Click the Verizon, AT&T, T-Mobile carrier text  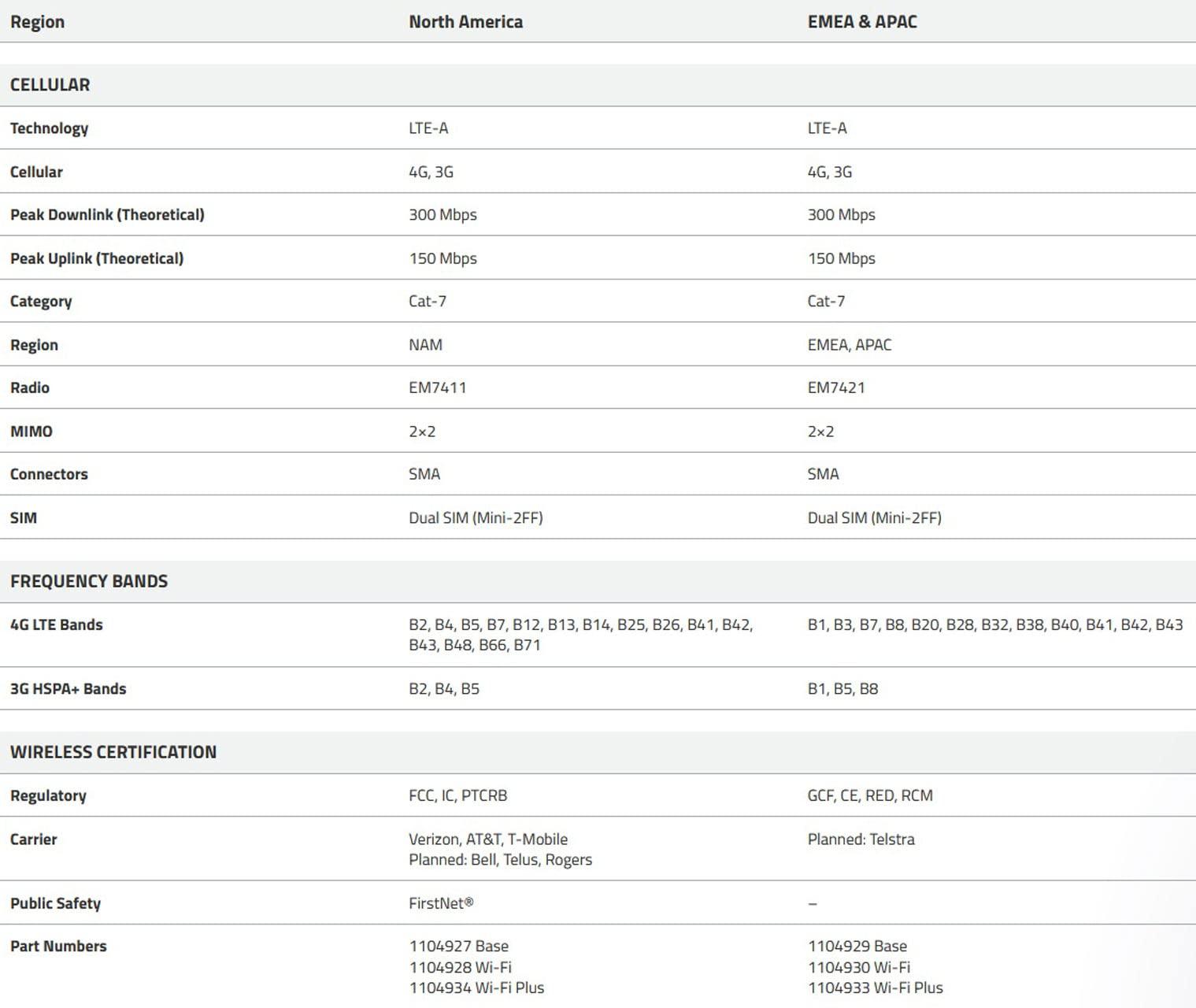coord(488,839)
